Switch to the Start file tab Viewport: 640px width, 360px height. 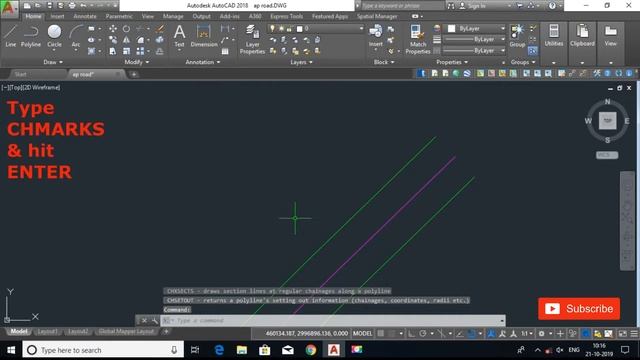click(20, 74)
